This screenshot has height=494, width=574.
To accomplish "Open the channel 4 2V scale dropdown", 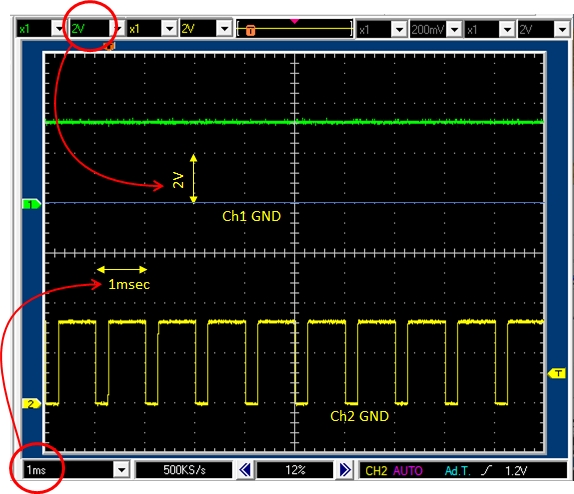I will point(562,29).
